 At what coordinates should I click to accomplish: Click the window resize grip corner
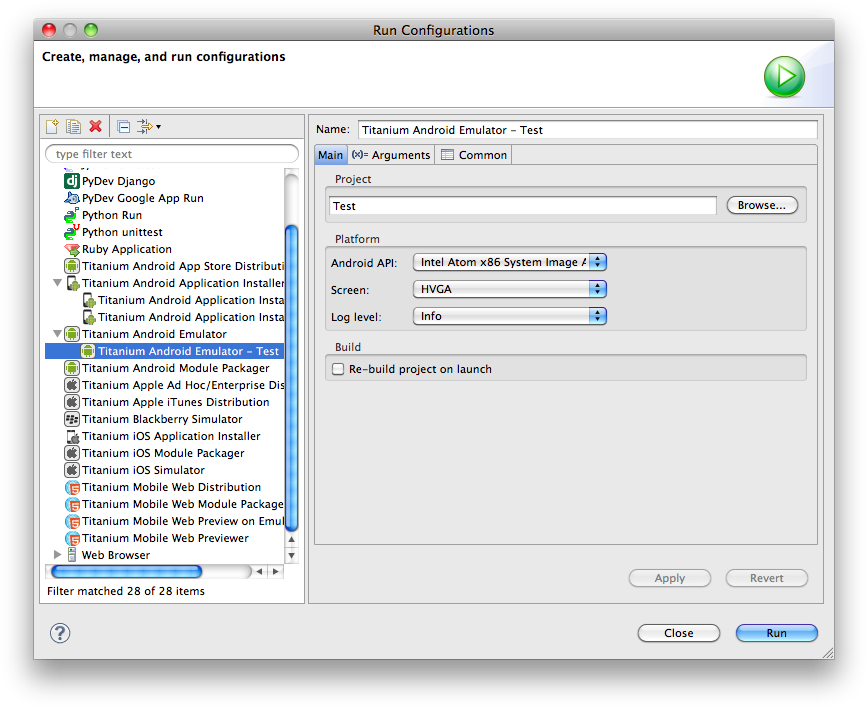tap(828, 653)
